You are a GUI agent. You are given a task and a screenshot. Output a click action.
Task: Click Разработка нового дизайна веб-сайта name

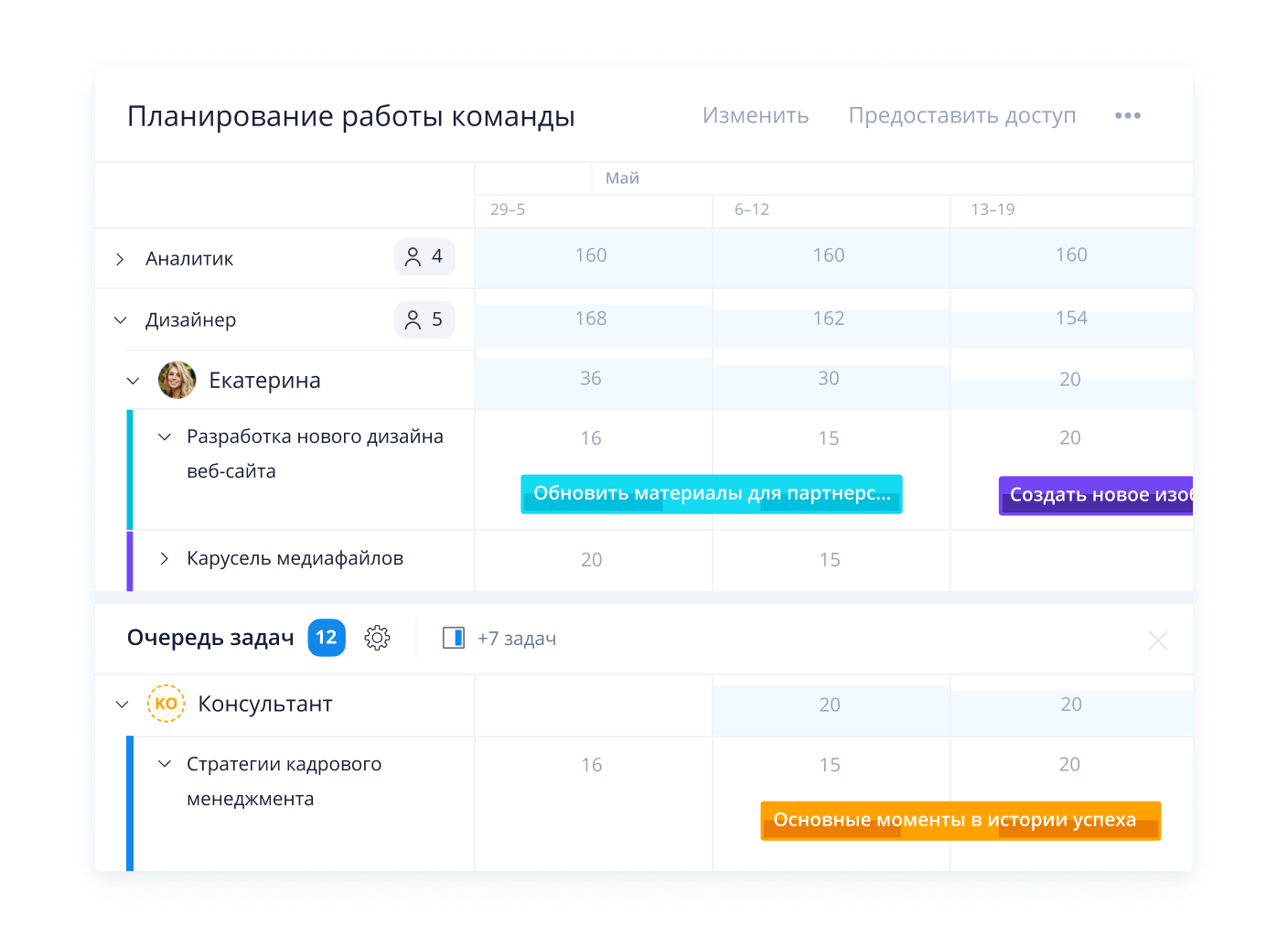coord(315,454)
